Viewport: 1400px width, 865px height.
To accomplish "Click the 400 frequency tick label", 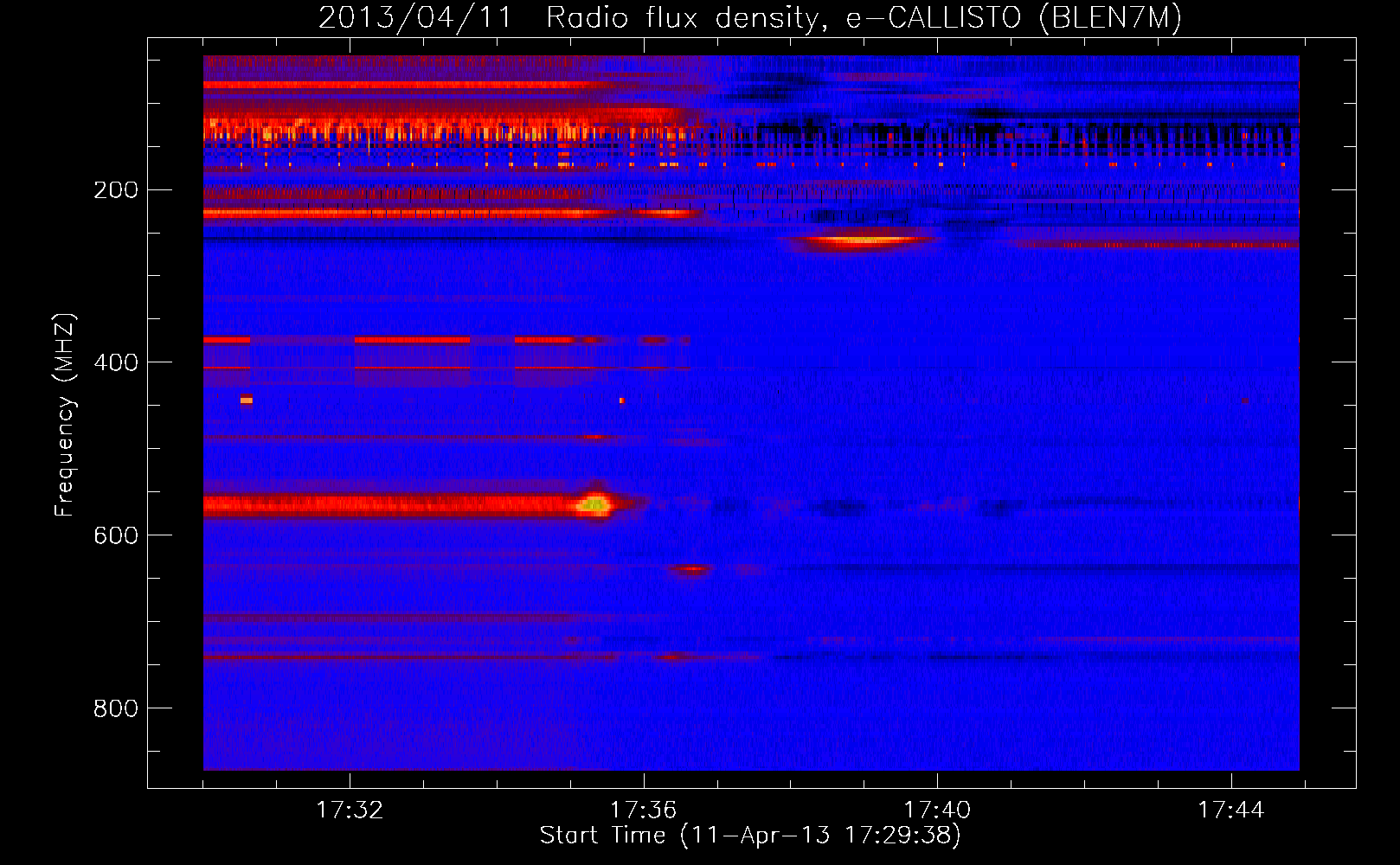I will pyautogui.click(x=116, y=362).
